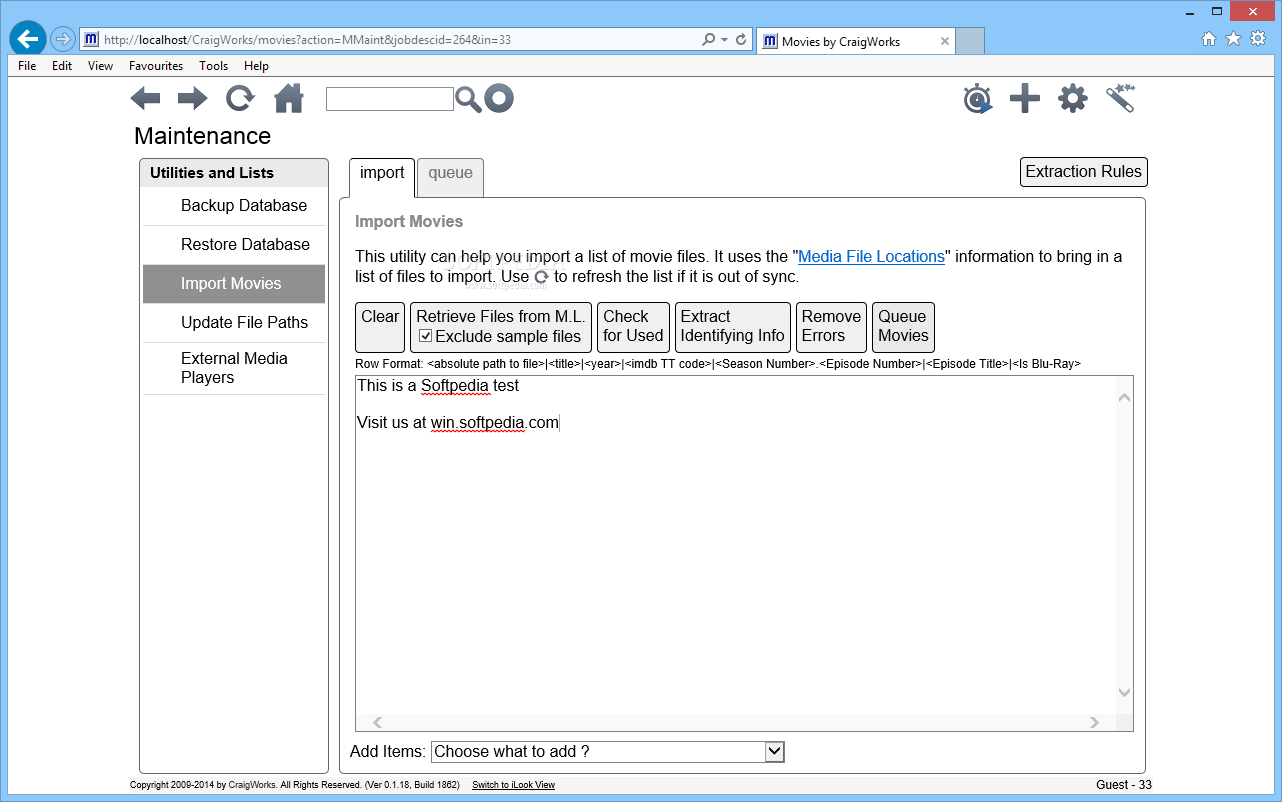Screen dimensions: 1282x802
Task: Click the address bar search icon
Action: 709,40
